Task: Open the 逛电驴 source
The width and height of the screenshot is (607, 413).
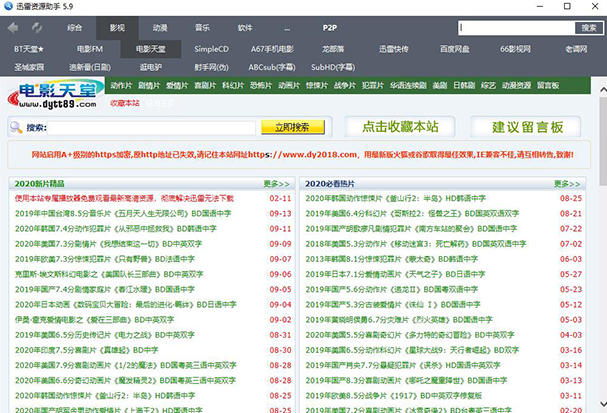Action: click(x=151, y=67)
